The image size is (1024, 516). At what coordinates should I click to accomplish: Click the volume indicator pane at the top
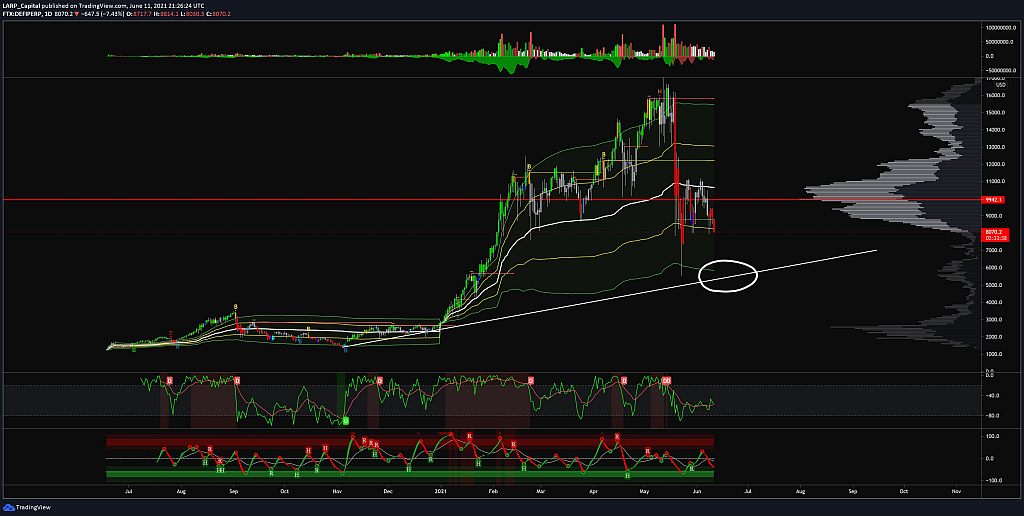coord(411,49)
